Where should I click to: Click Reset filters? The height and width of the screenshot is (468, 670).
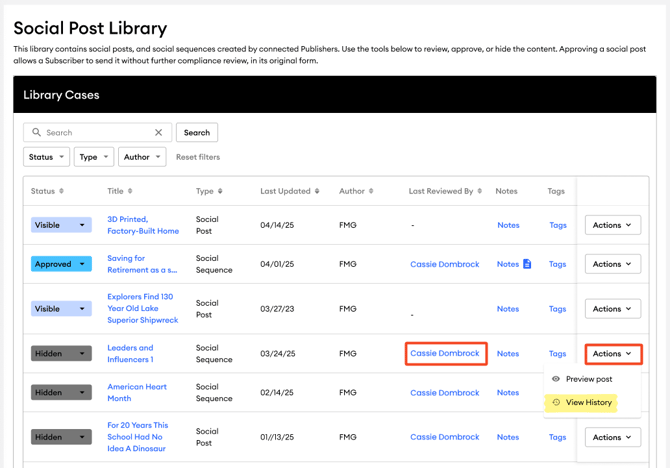point(198,157)
